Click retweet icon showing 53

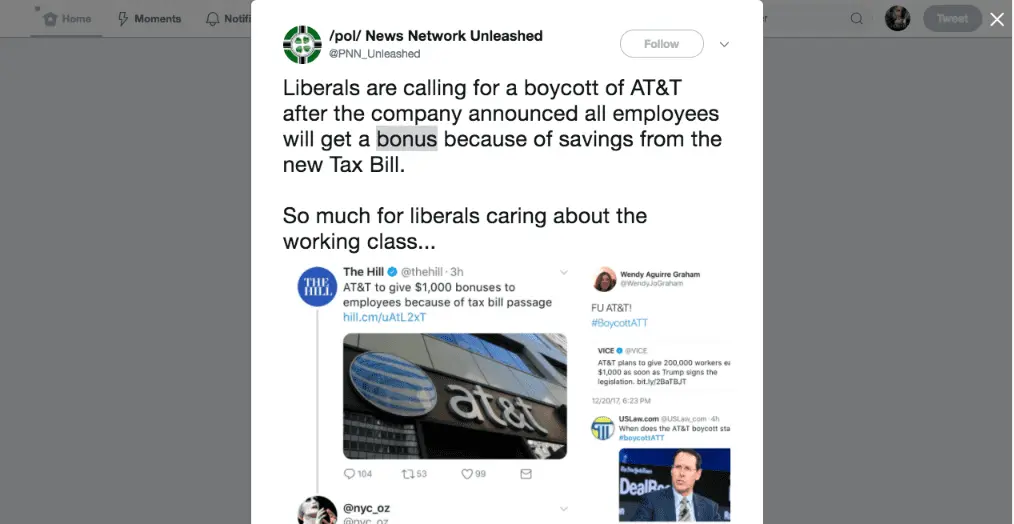coord(407,474)
